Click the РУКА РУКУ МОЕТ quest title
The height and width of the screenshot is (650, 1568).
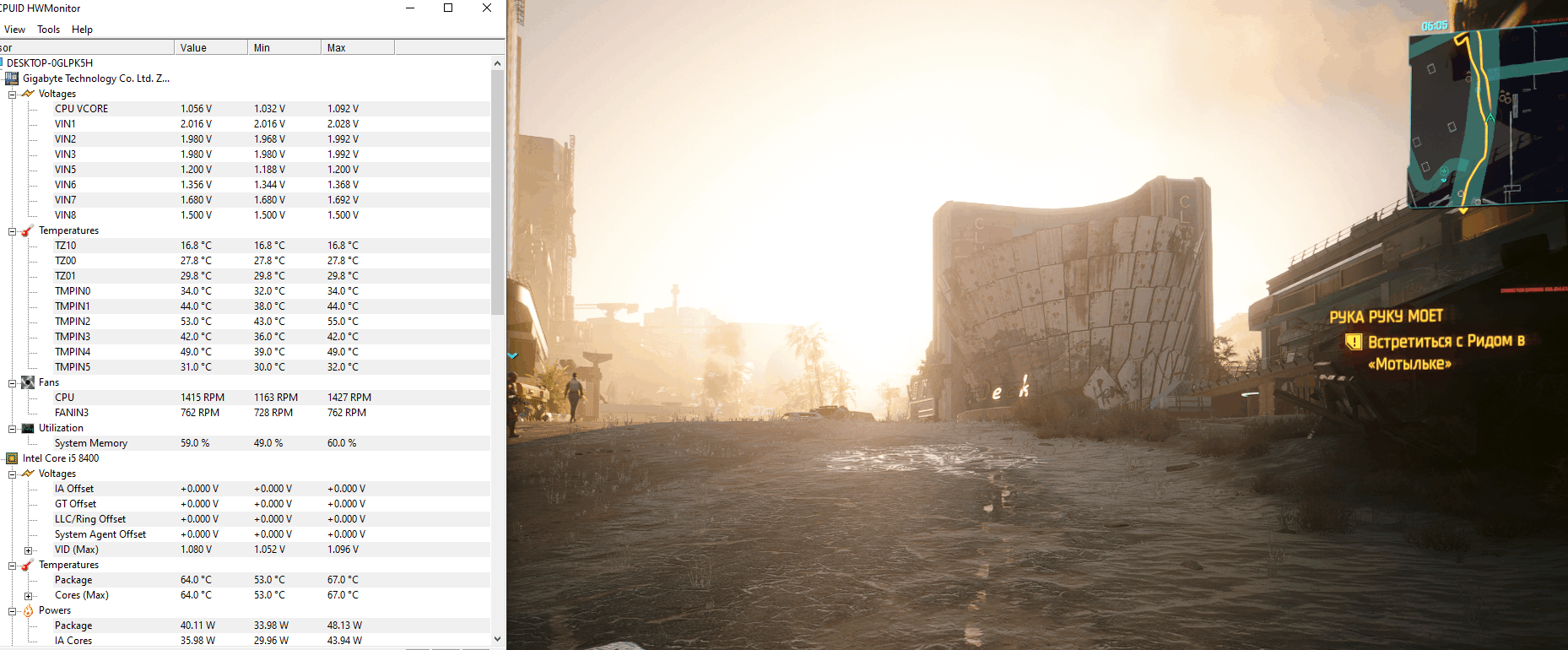pyautogui.click(x=1387, y=317)
